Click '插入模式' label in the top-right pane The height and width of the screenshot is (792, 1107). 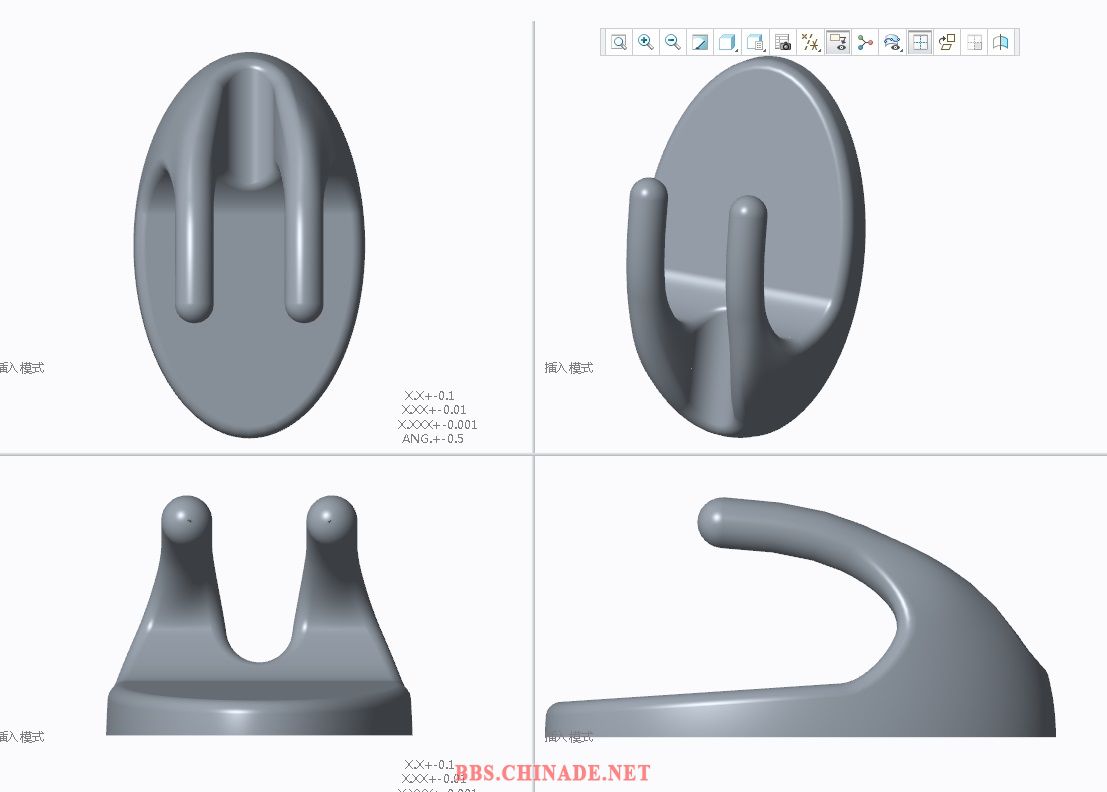coord(569,368)
